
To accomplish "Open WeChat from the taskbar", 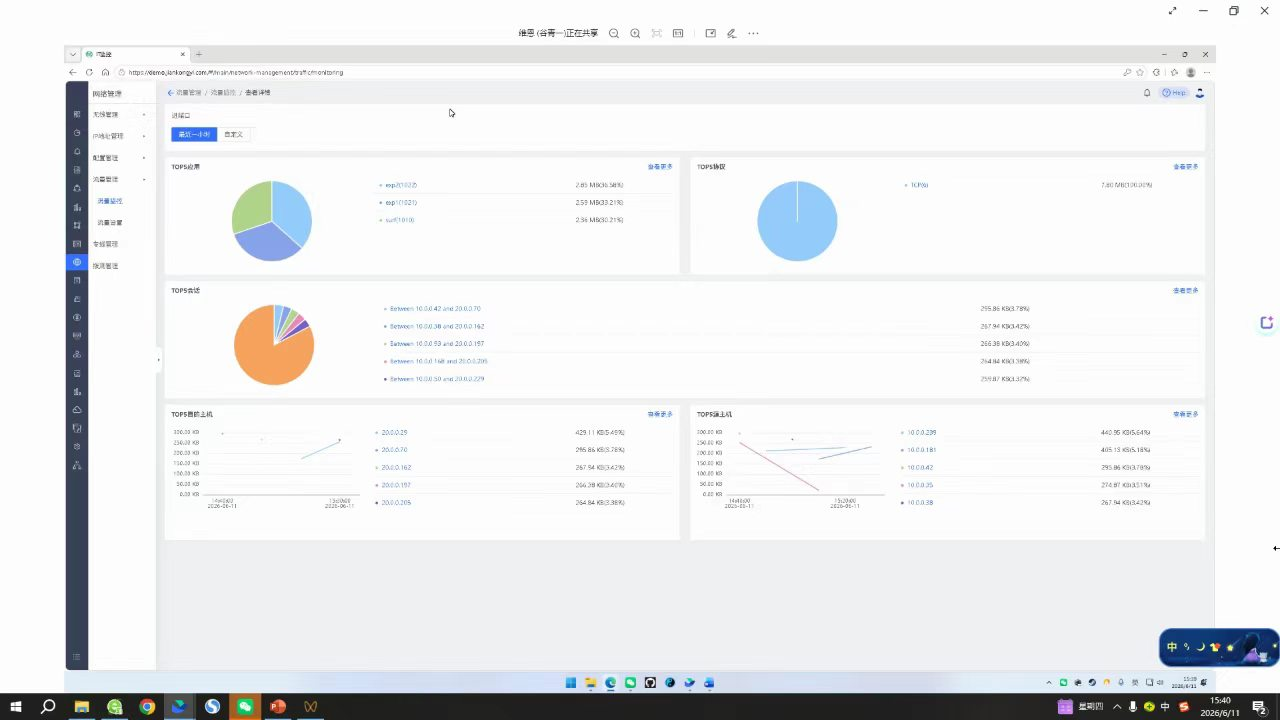I will 245,706.
